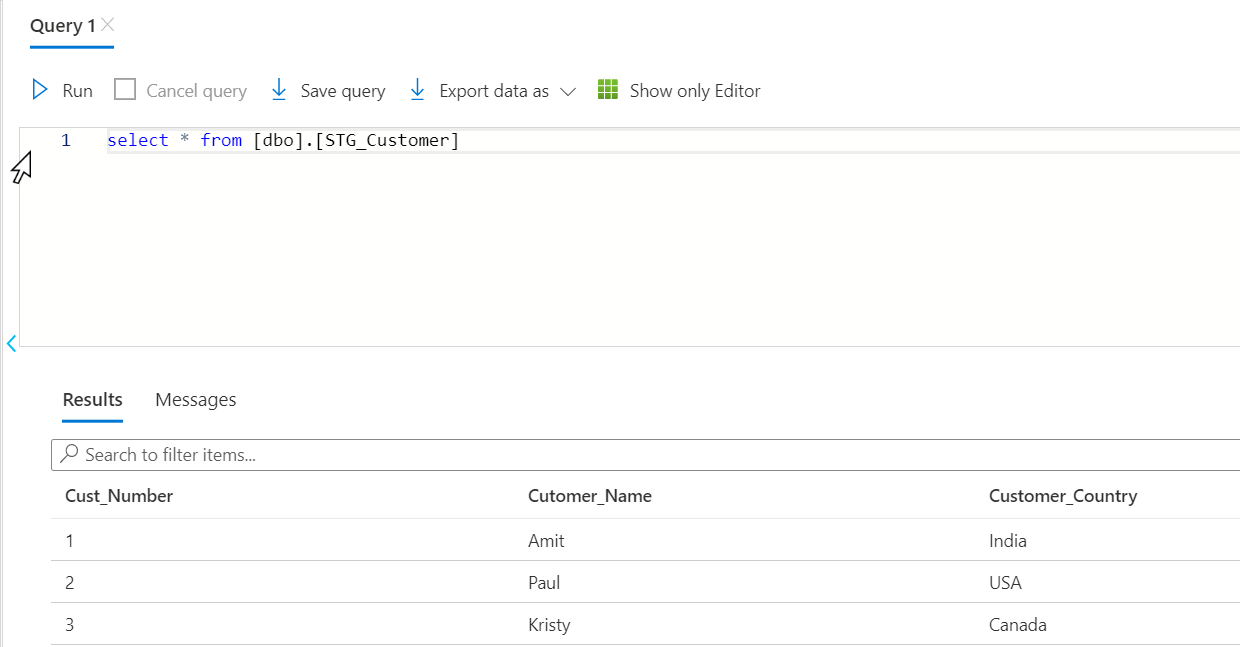Select the Results tab
This screenshot has height=647, width=1240.
click(92, 400)
